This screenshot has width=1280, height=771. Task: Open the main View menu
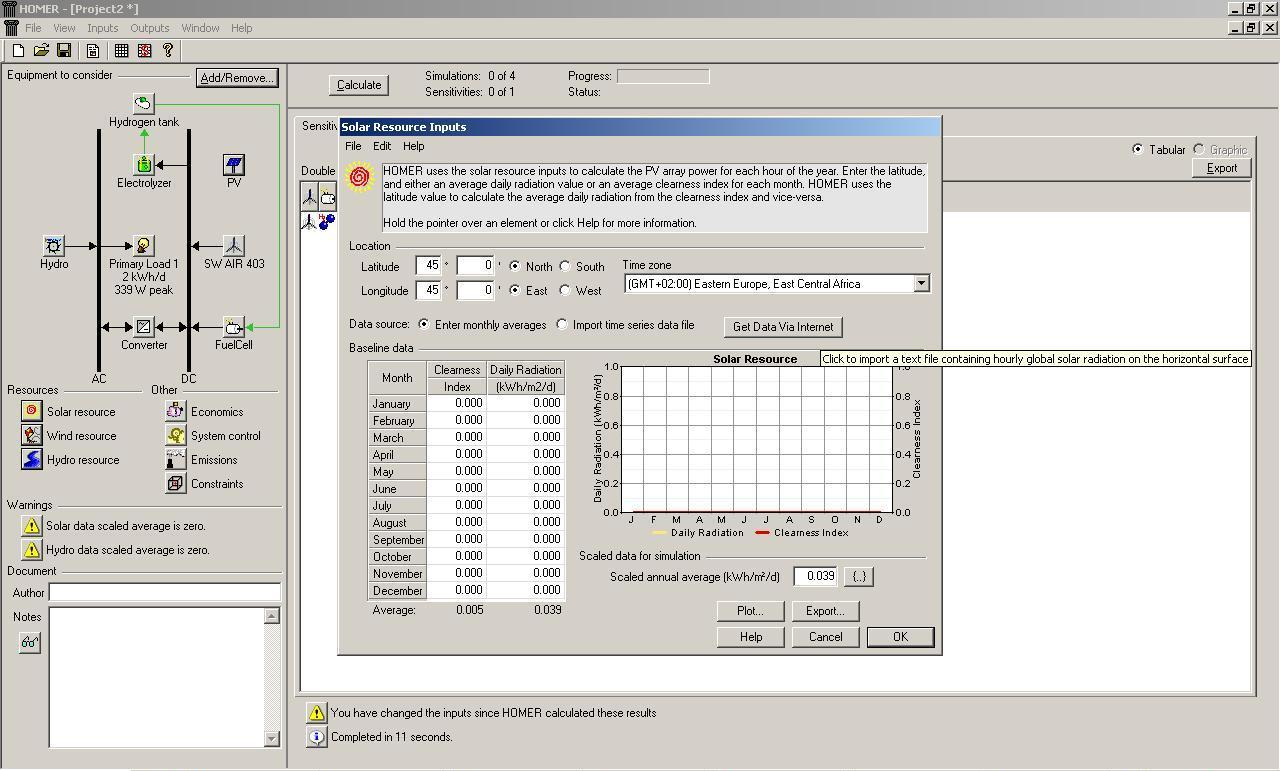(x=64, y=28)
